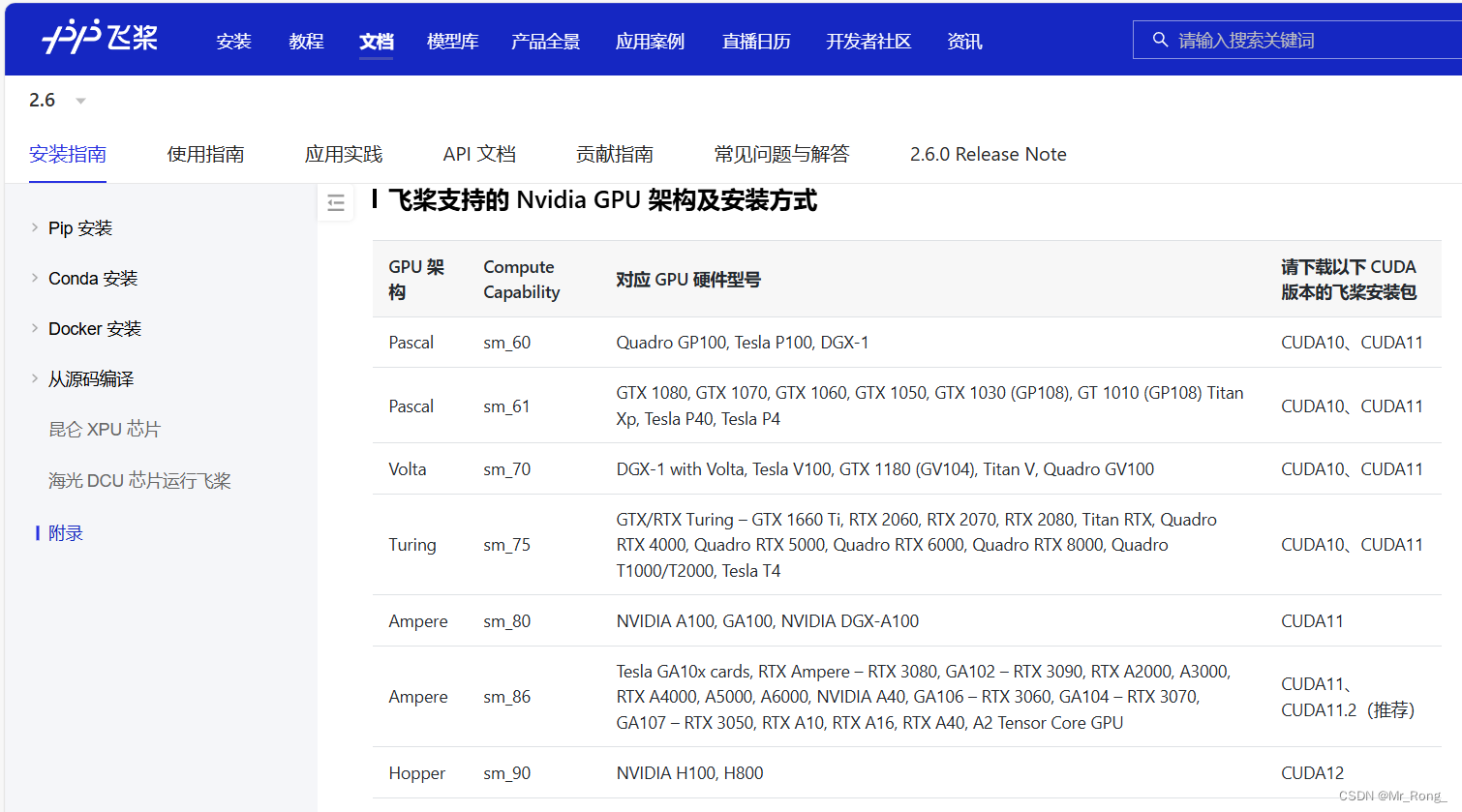Expand the Pip 安装 section
Screen dimensions: 1462x812
tap(82, 227)
